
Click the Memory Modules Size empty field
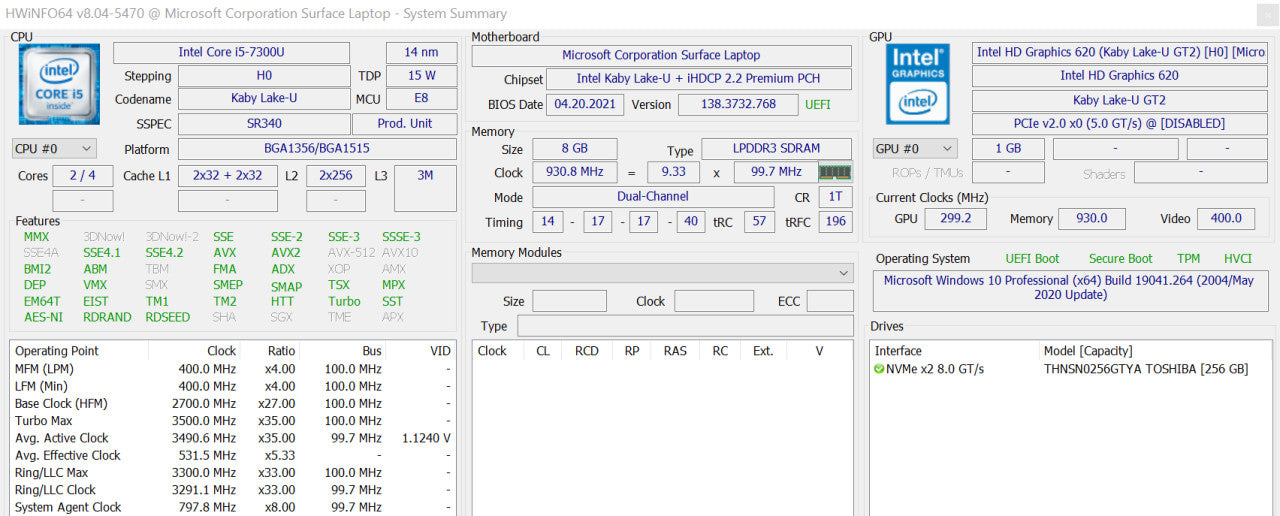pyautogui.click(x=569, y=301)
